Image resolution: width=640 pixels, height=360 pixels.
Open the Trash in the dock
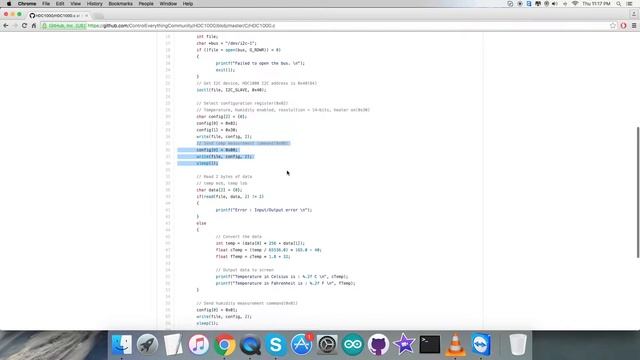518,344
